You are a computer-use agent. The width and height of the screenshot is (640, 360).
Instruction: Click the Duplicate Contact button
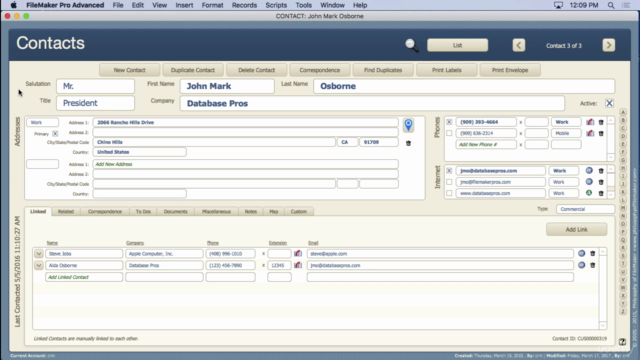tap(193, 70)
